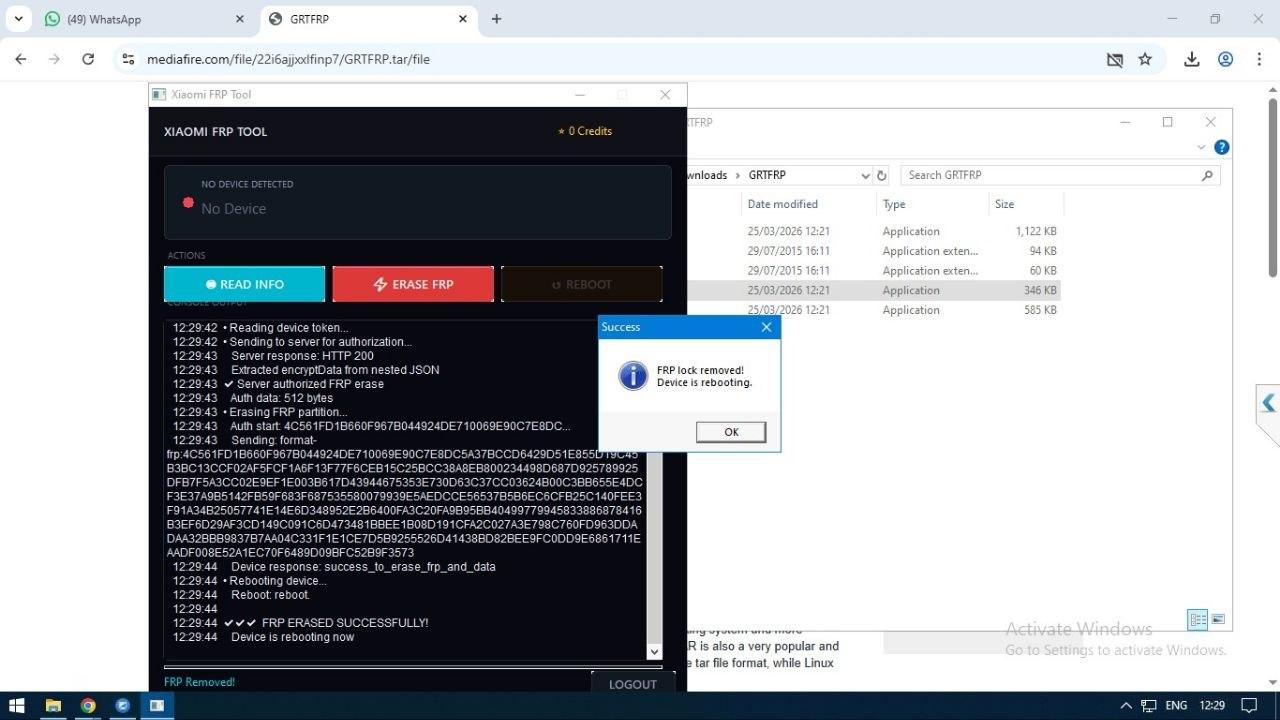Go back in Chrome

[21, 59]
